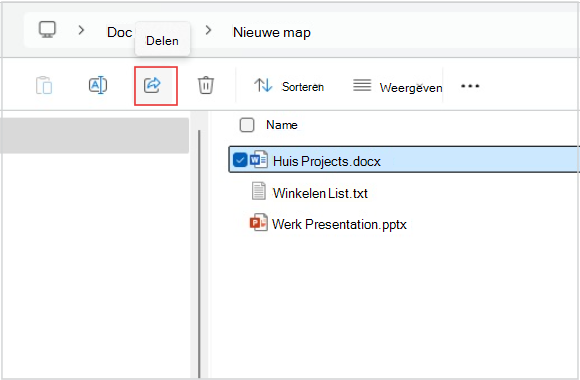Click the text file icon of Winkelen List.txt
580x380 pixels.
click(259, 191)
